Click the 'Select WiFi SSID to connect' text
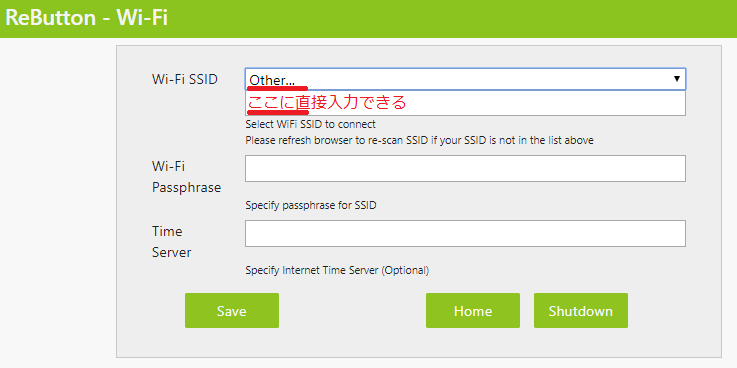737x368 pixels. [311, 125]
